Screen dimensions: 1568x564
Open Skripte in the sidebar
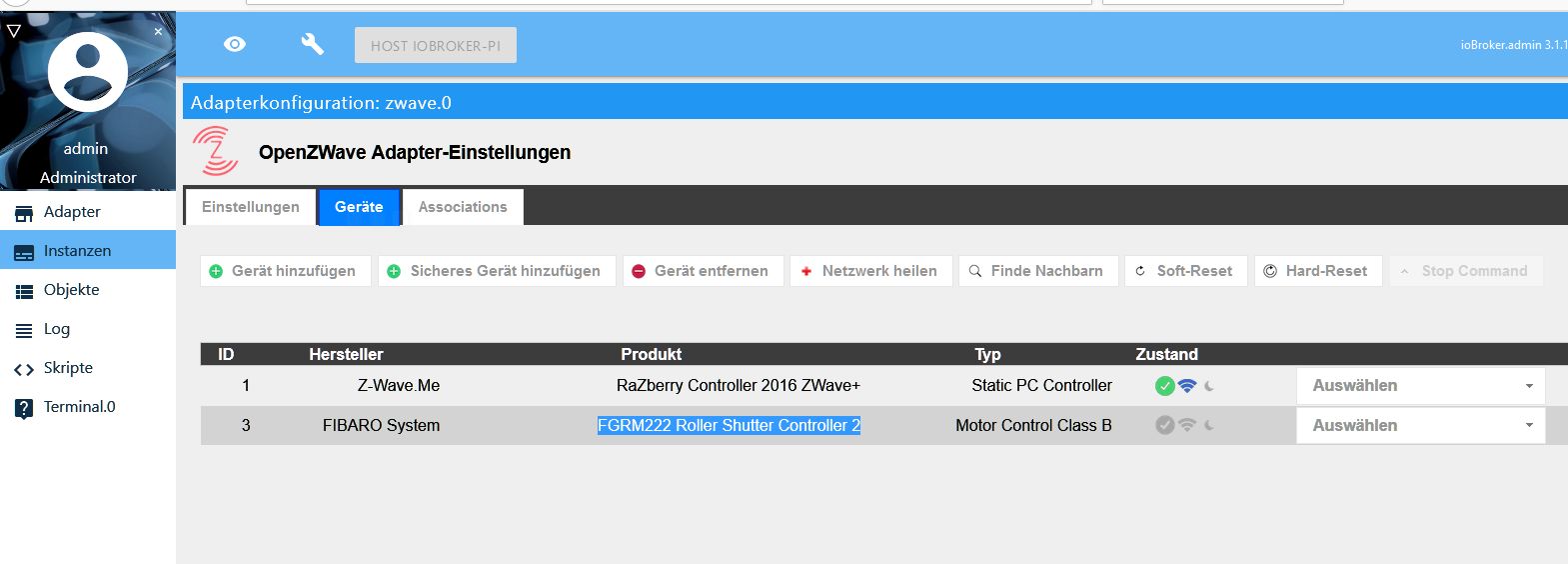pos(88,368)
